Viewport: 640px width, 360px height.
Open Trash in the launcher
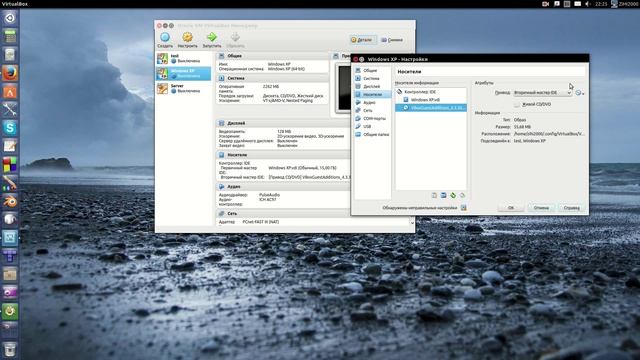coord(10,349)
